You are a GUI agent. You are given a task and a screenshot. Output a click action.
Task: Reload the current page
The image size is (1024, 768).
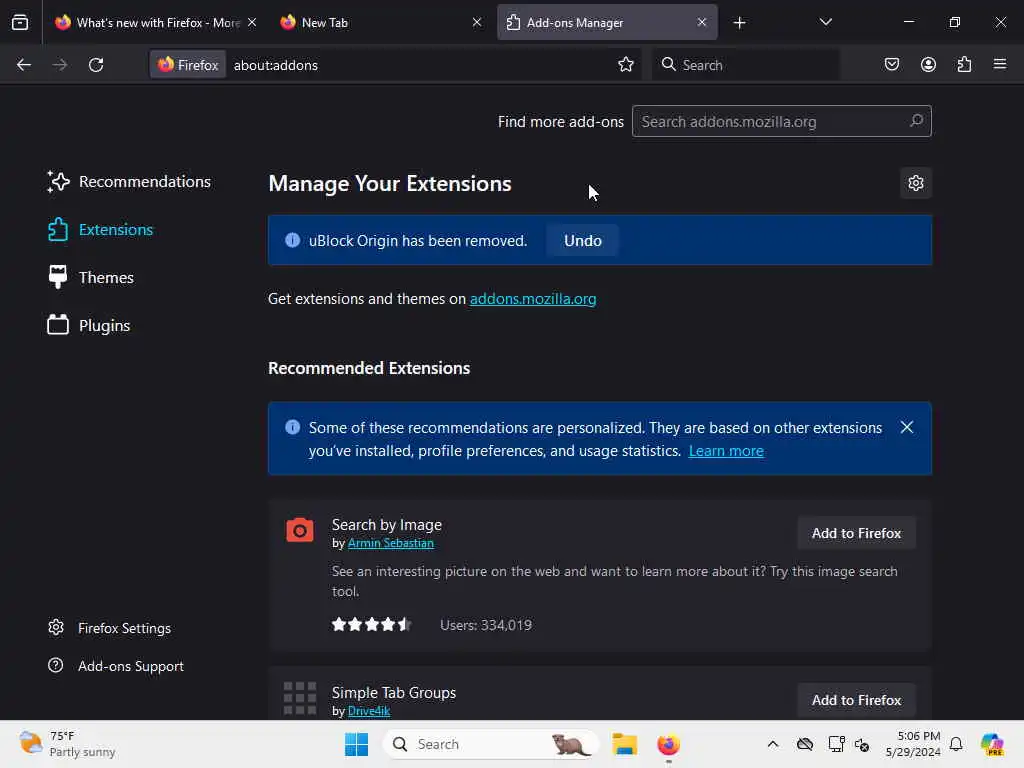(96, 65)
